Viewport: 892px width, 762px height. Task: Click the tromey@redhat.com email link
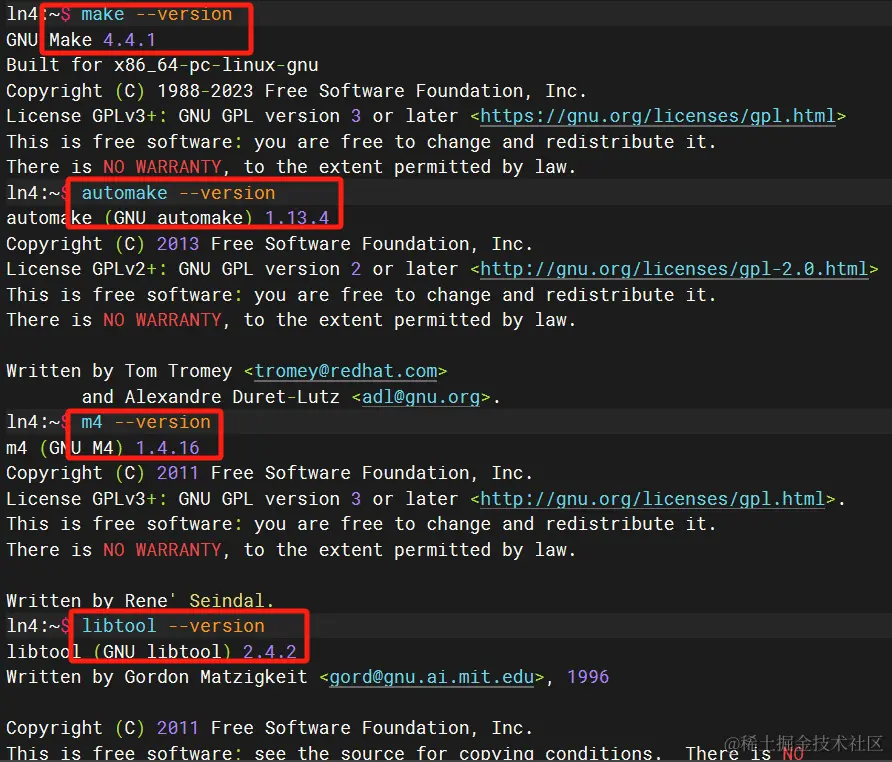(x=346, y=371)
